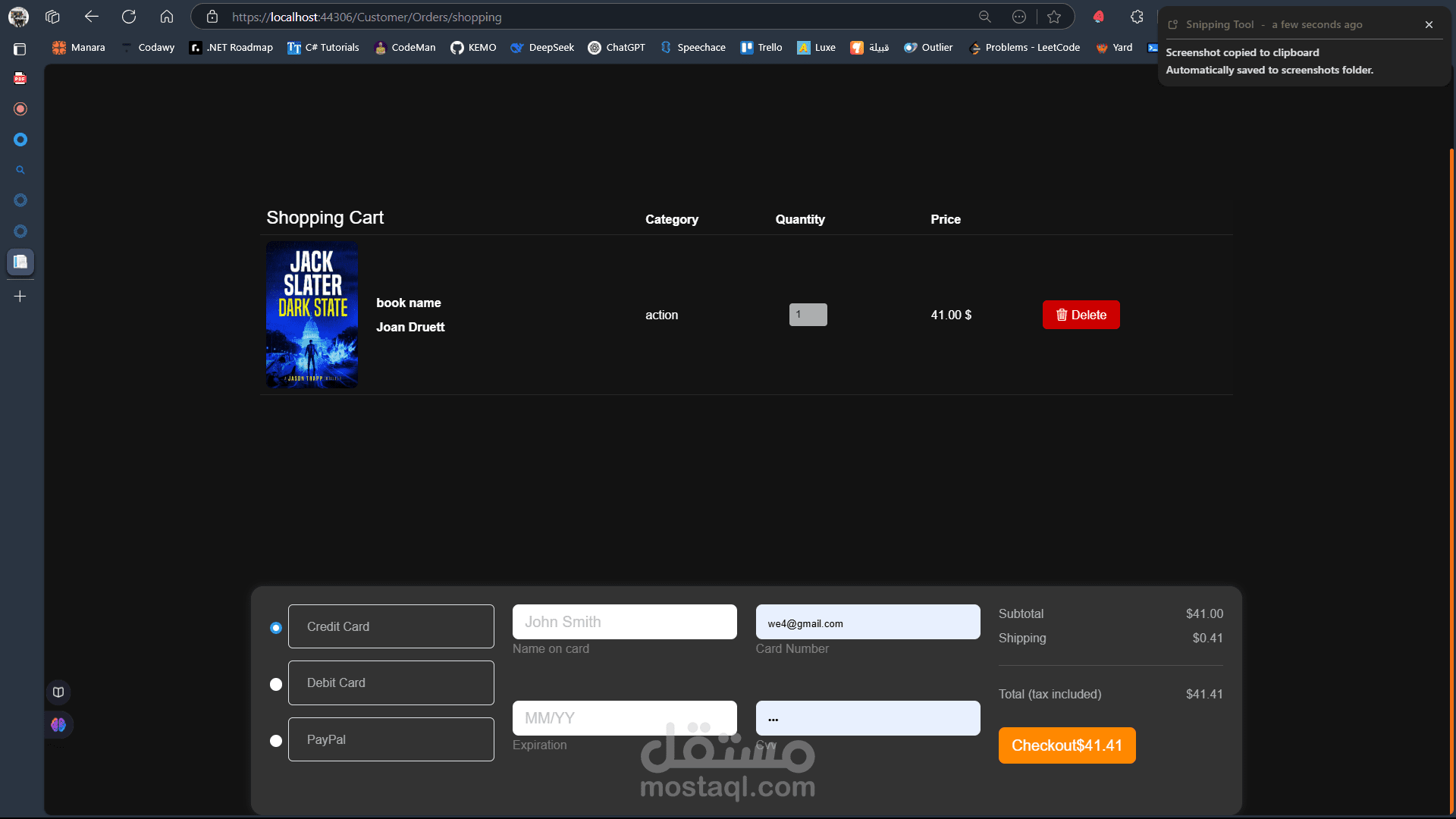Focus the Name on card field

pos(624,622)
